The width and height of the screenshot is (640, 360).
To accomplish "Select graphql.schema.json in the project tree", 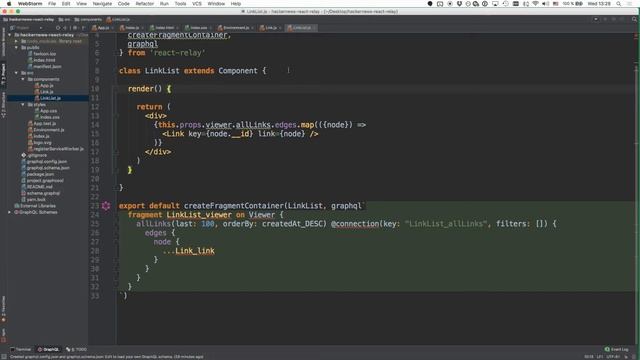I will coord(48,168).
